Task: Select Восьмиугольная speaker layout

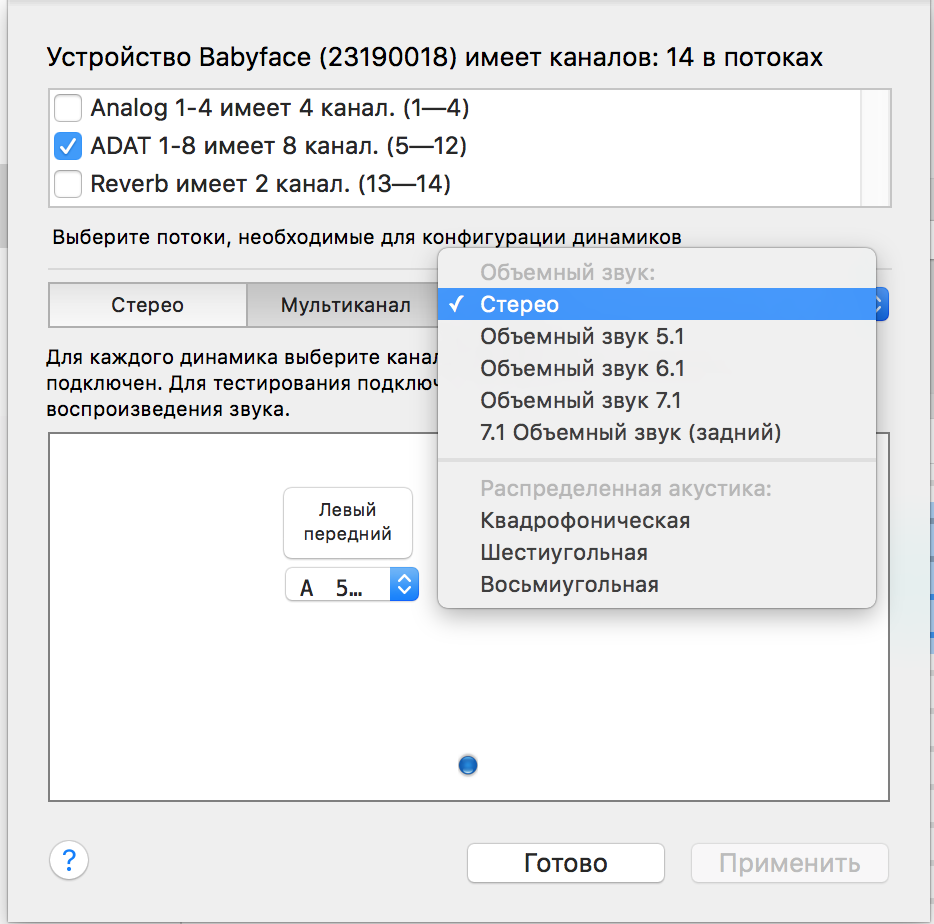Action: point(656,585)
